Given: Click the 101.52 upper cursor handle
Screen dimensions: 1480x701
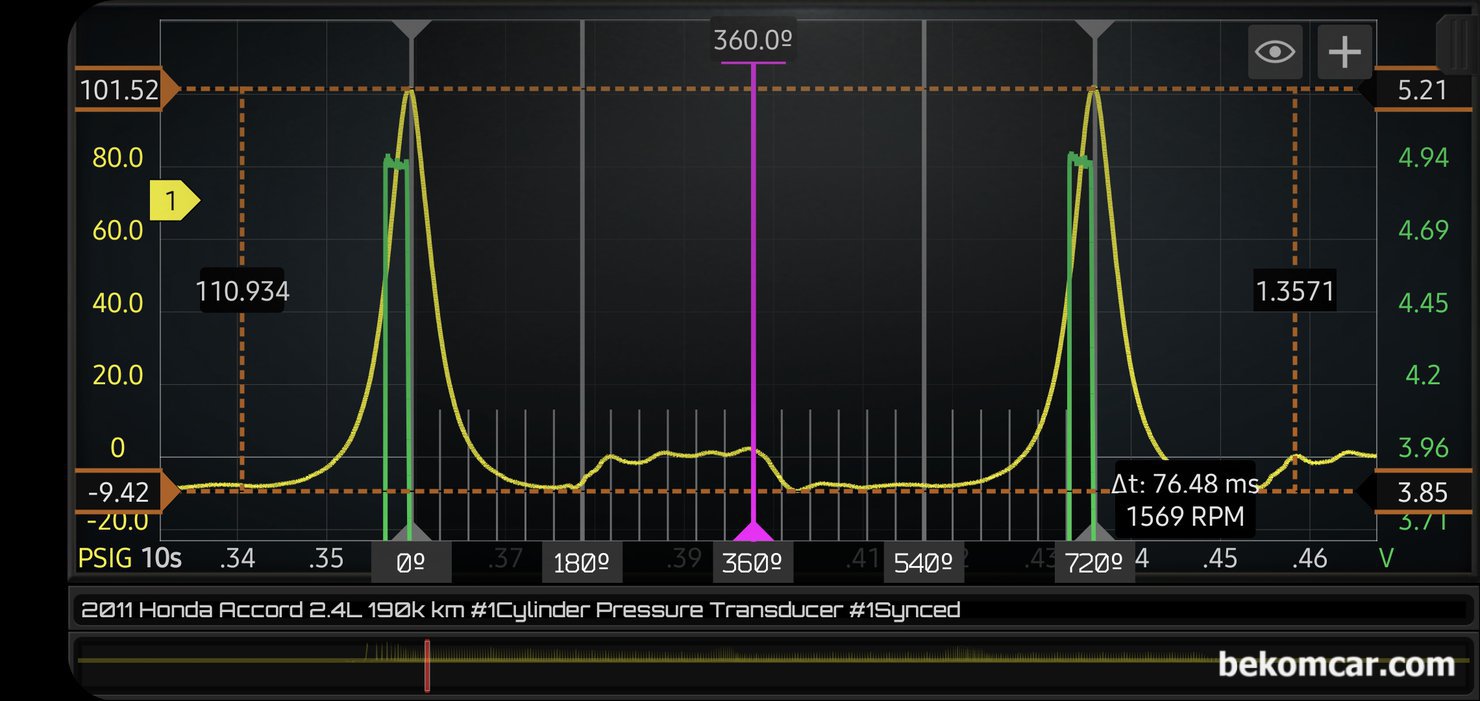Looking at the screenshot, I should 125,90.
